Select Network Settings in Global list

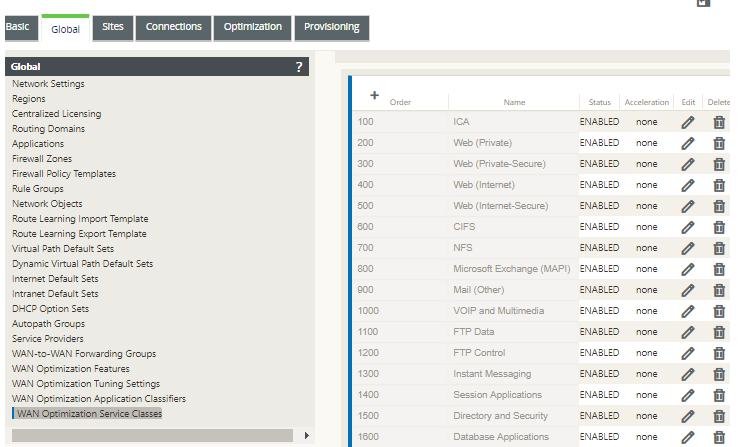pyautogui.click(x=48, y=84)
